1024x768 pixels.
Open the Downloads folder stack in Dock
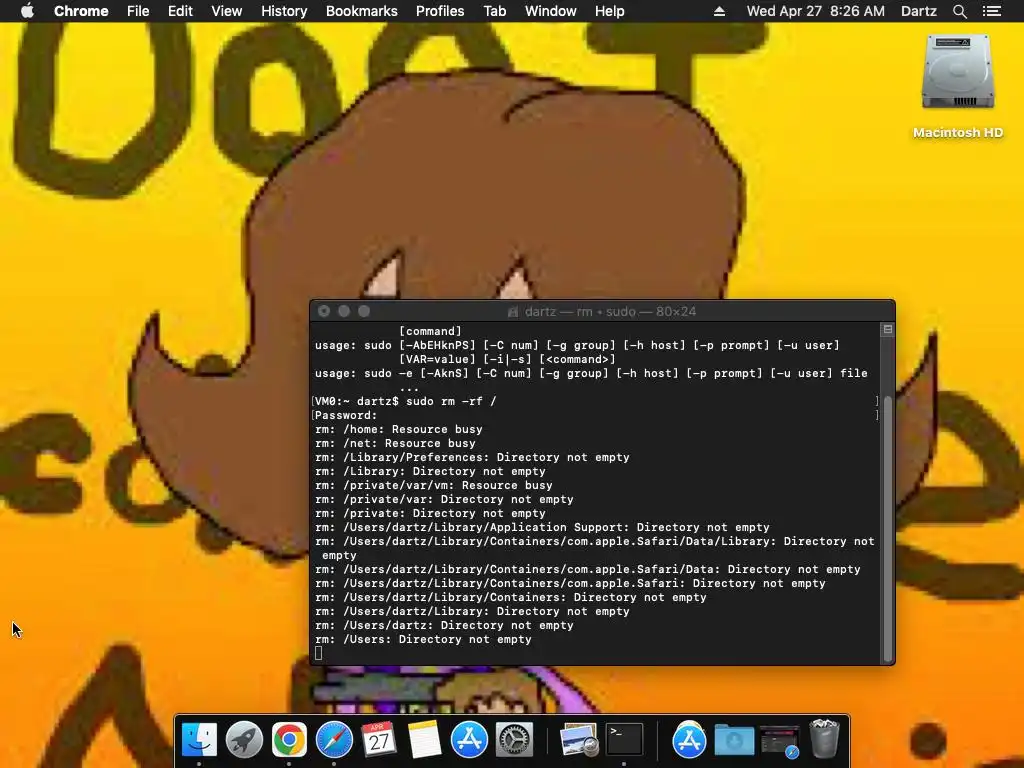point(734,740)
